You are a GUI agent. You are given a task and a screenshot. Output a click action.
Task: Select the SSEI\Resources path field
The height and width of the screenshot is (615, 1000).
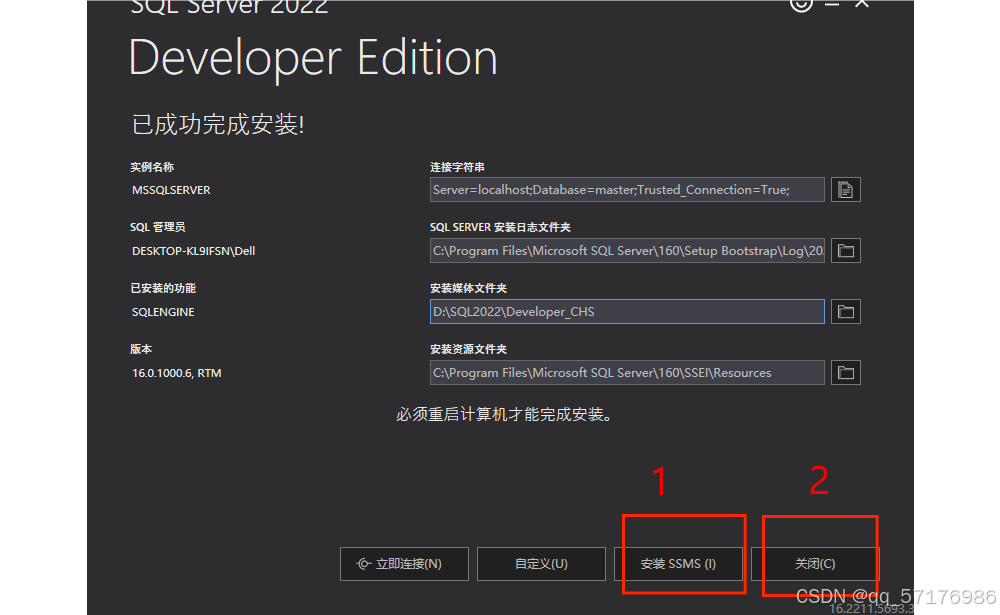pyautogui.click(x=627, y=373)
